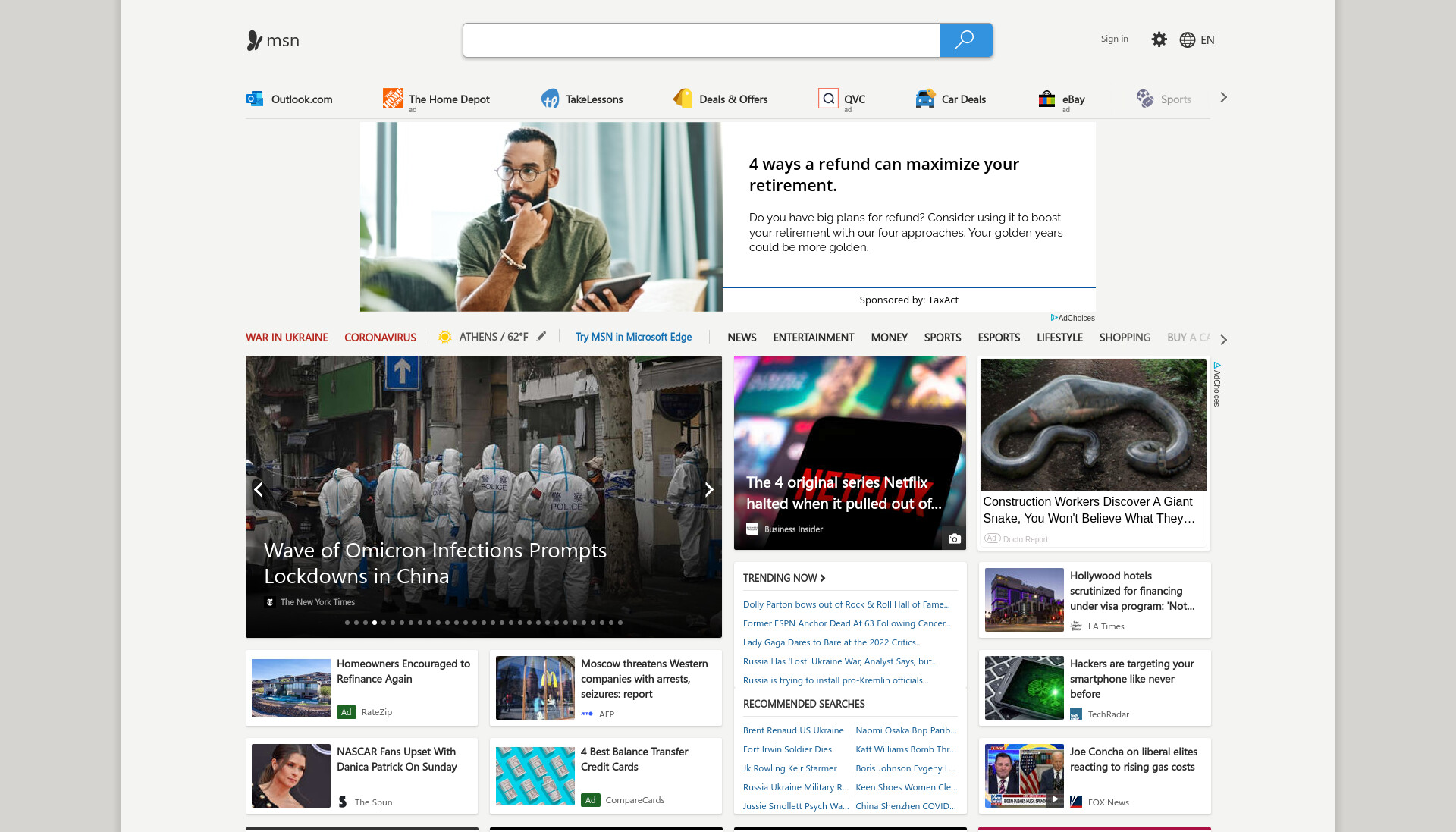The image size is (1456, 832).
Task: Click the vertical AdChoices icon beside snake ad
Action: pyautogui.click(x=1216, y=366)
